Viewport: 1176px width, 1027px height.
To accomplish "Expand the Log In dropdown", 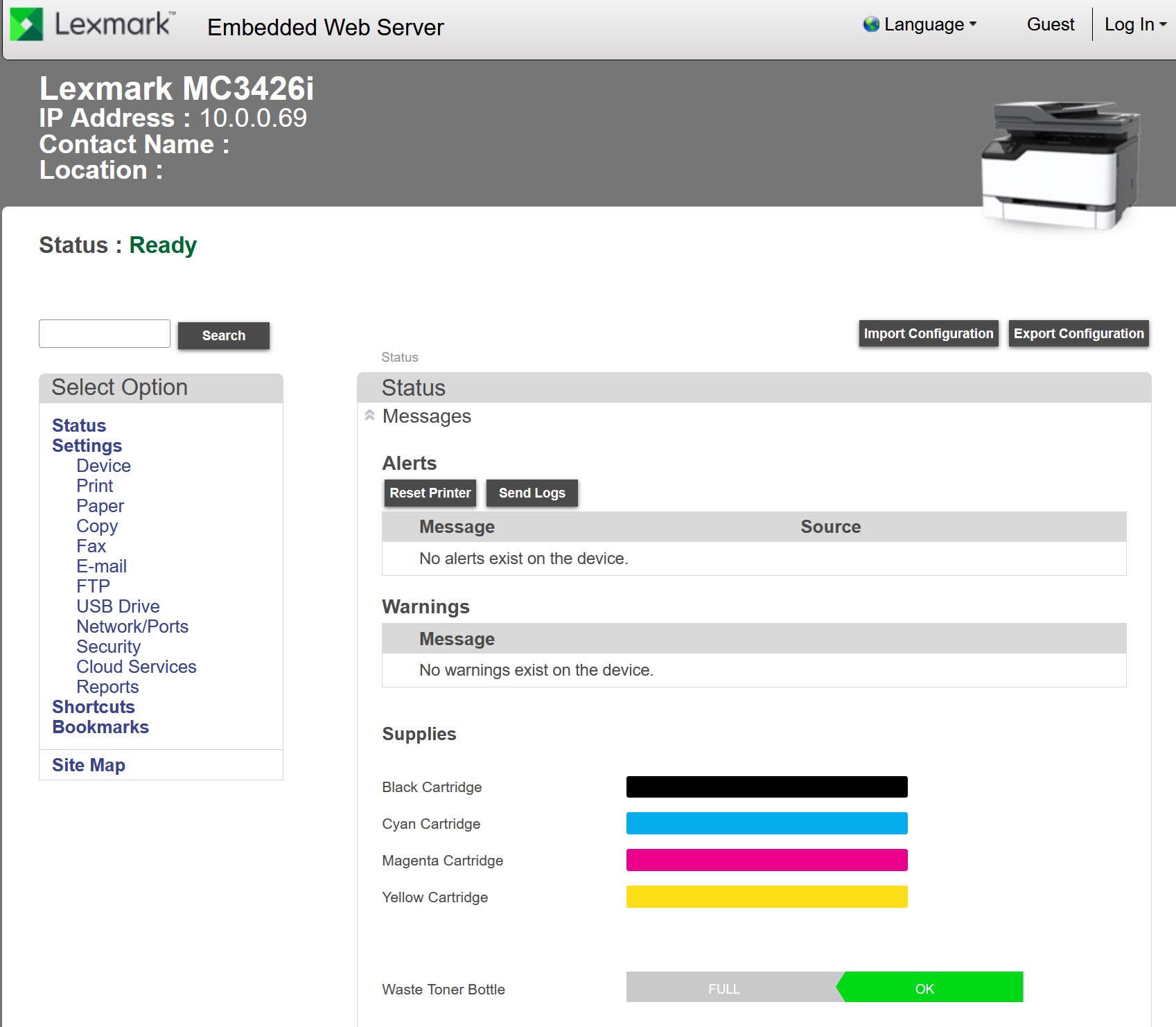I will click(1134, 25).
